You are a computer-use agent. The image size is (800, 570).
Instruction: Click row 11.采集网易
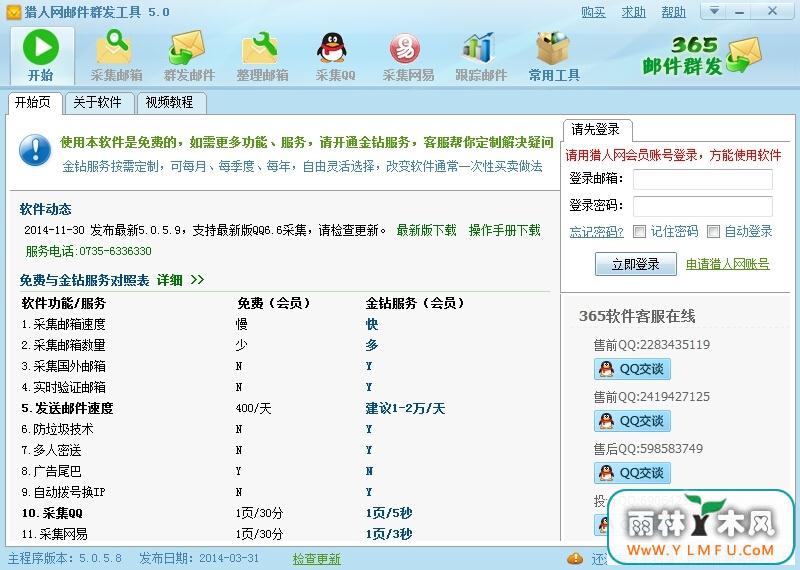[x=54, y=534]
